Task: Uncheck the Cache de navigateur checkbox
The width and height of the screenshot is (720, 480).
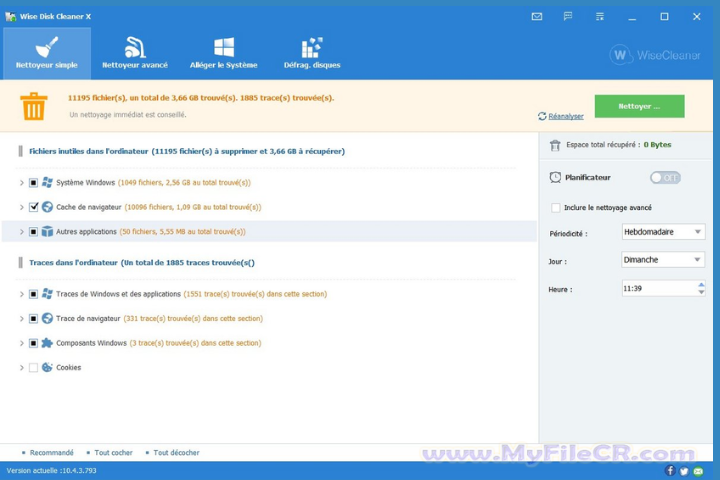Action: click(x=34, y=207)
